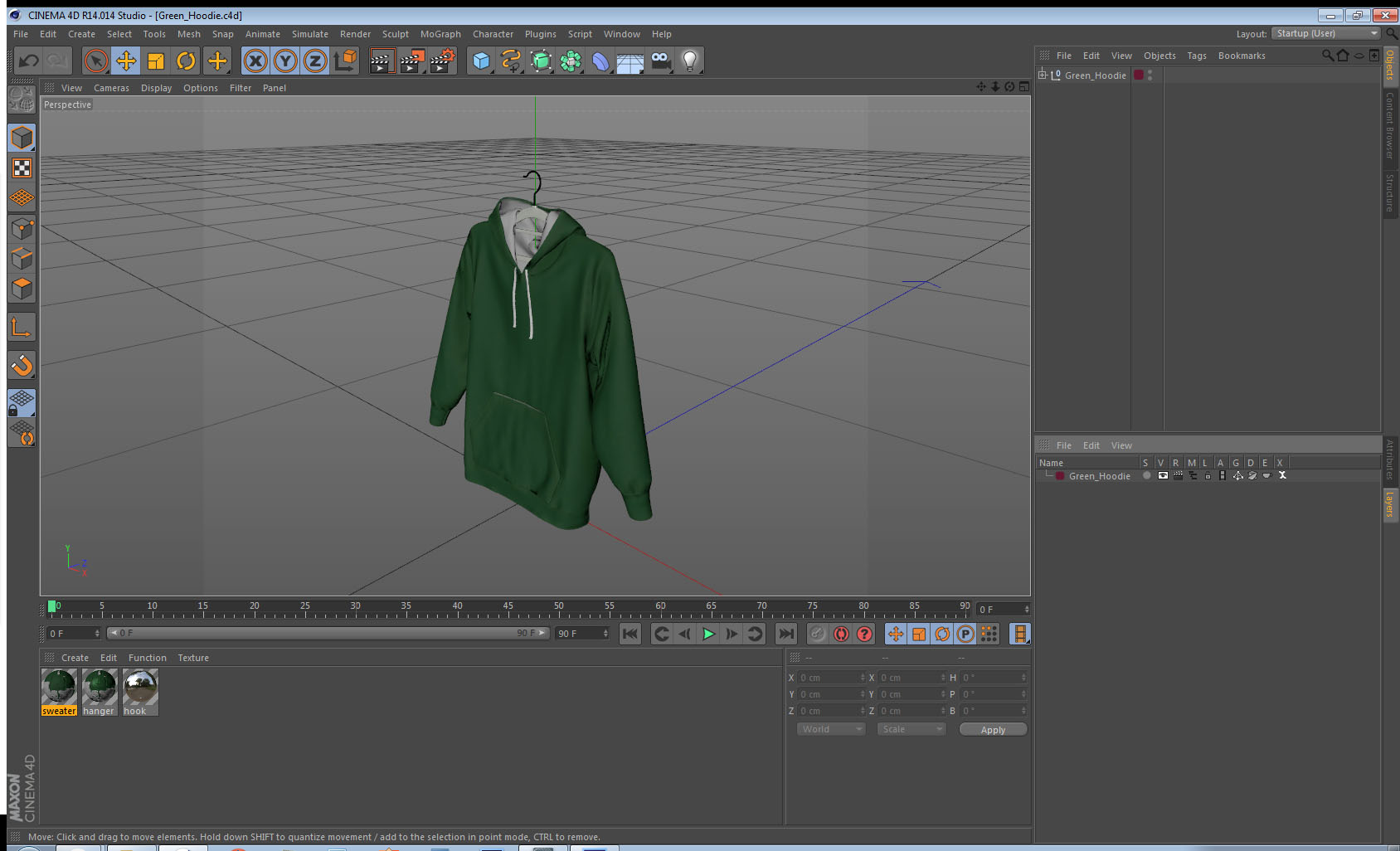Image resolution: width=1400 pixels, height=851 pixels.
Task: Open viewport Cameras menu
Action: tap(111, 88)
